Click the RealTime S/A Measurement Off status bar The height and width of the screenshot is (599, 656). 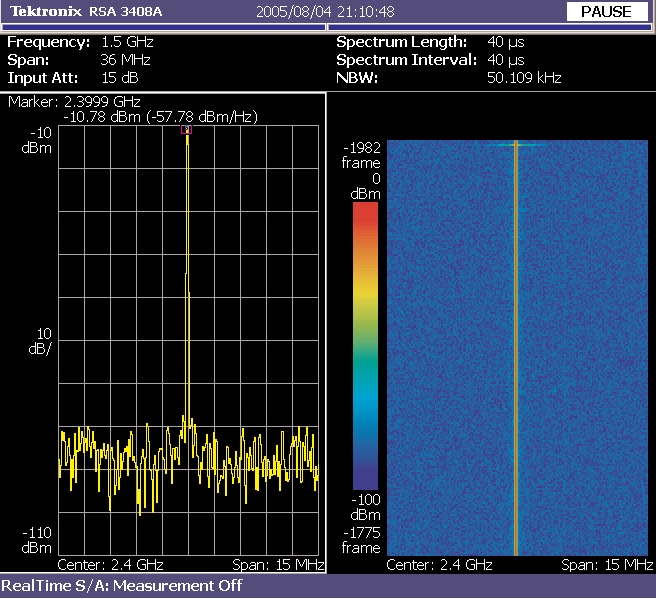tap(122, 586)
